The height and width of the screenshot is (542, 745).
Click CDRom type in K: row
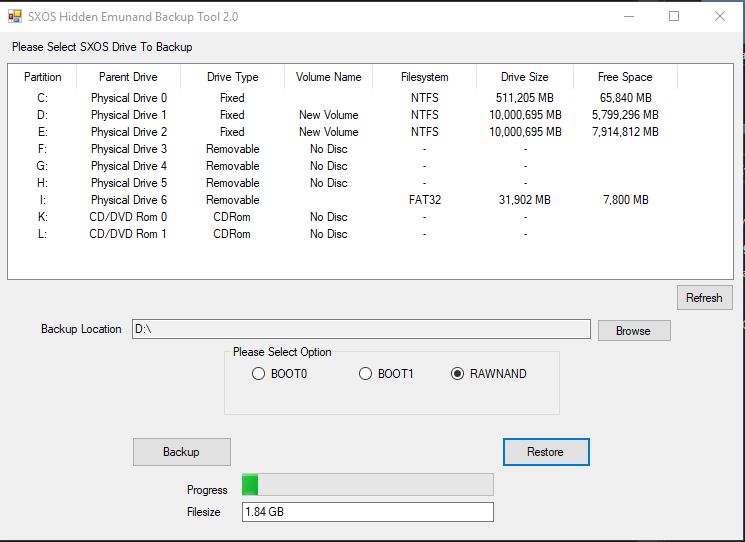(x=232, y=217)
